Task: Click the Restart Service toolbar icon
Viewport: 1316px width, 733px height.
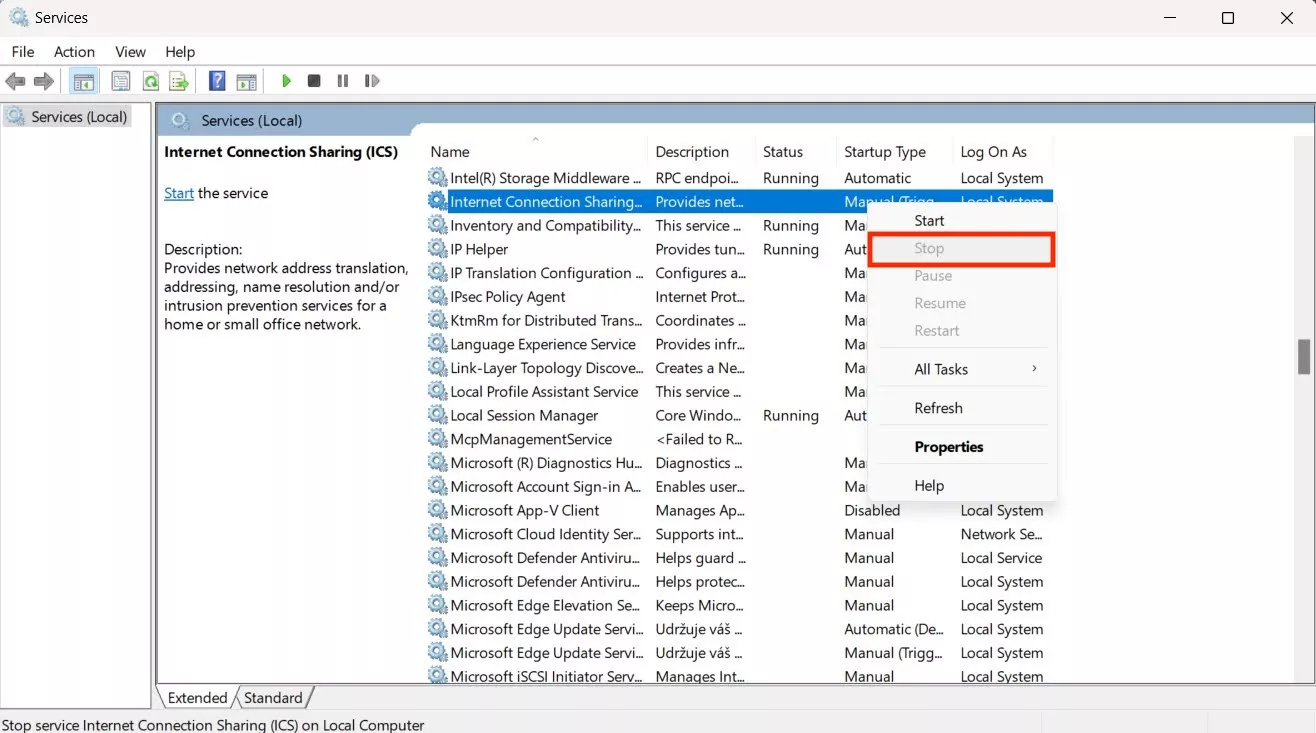Action: 372,81
